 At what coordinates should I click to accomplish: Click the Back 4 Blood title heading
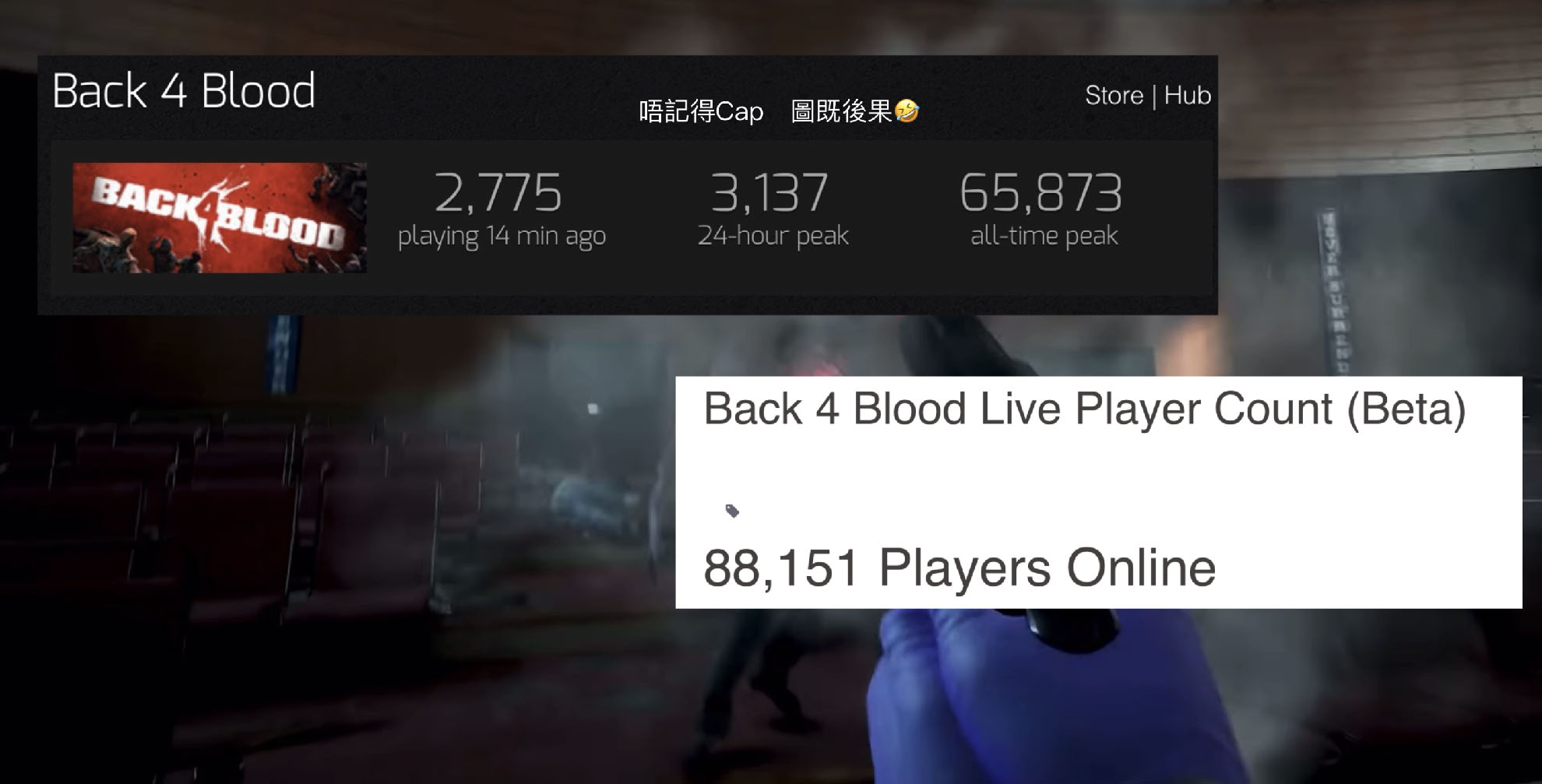pyautogui.click(x=184, y=91)
